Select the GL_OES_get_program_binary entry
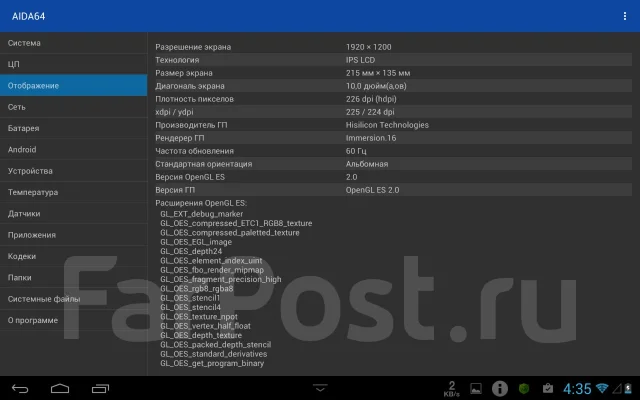The height and width of the screenshot is (400, 640). [212, 363]
